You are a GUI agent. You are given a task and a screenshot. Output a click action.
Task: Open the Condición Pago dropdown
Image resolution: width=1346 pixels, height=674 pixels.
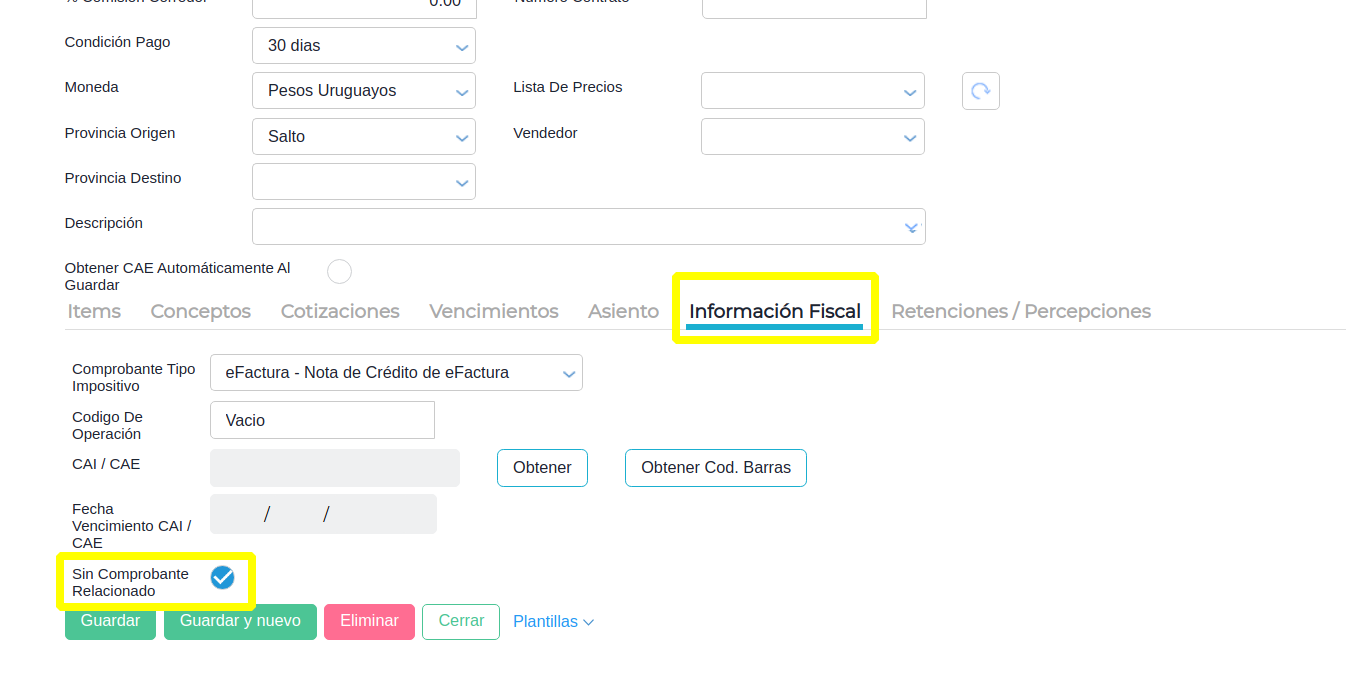click(x=363, y=46)
